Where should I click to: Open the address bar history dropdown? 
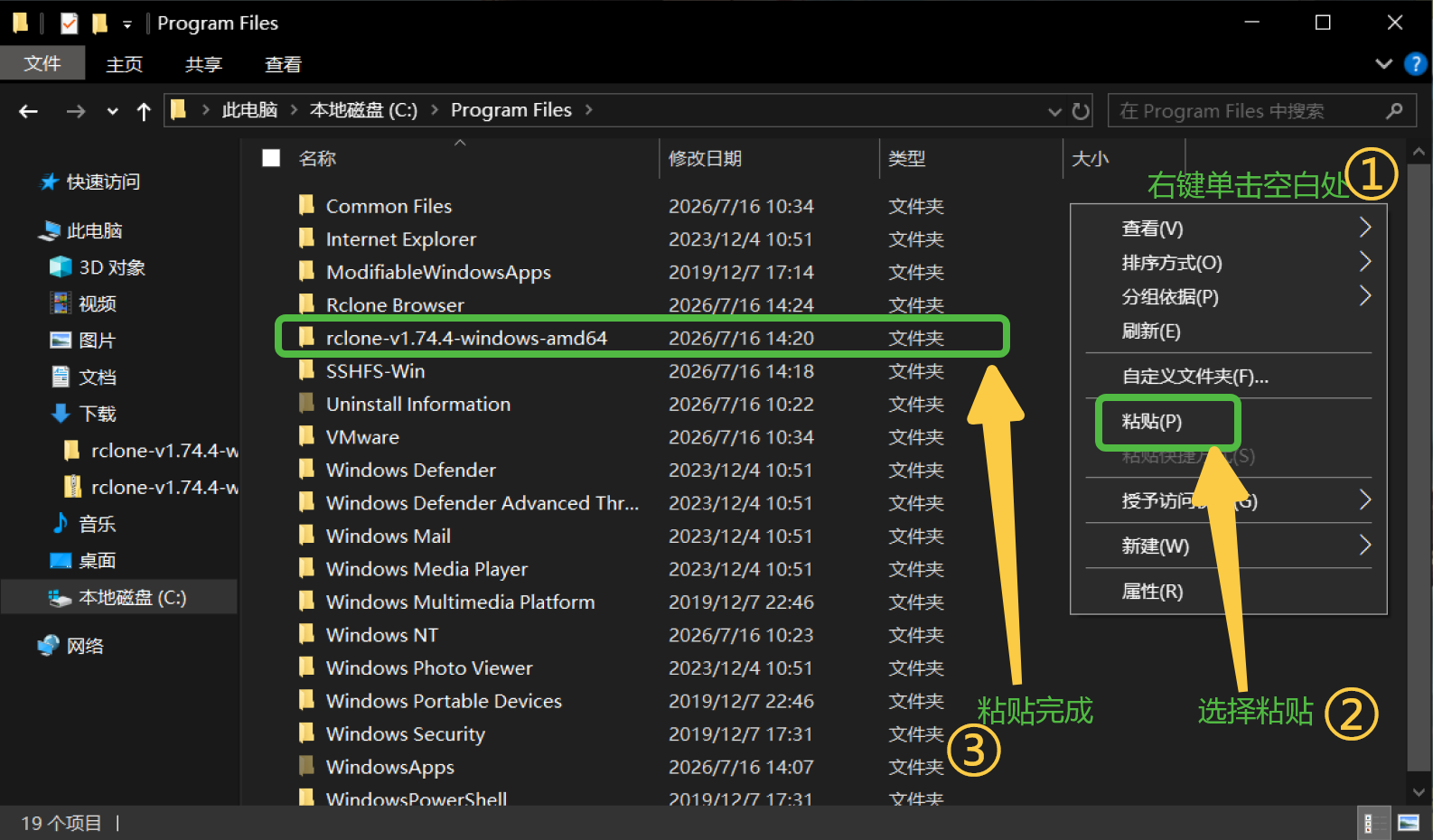[1054, 111]
